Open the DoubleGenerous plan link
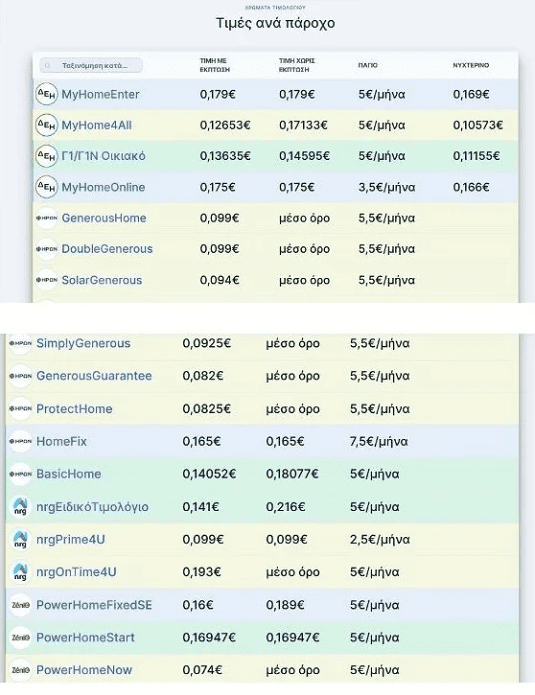 pyautogui.click(x=107, y=249)
